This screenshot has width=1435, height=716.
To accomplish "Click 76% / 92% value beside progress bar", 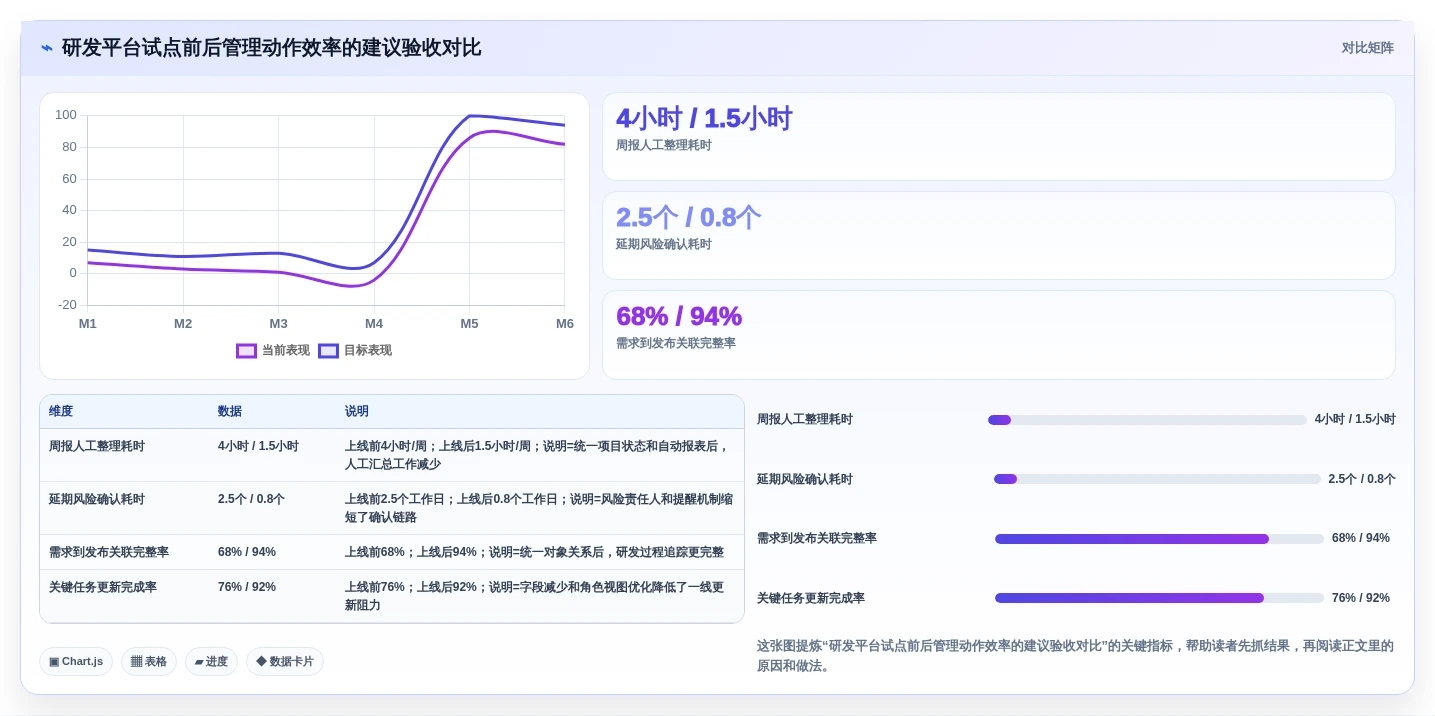I will click(x=1361, y=598).
